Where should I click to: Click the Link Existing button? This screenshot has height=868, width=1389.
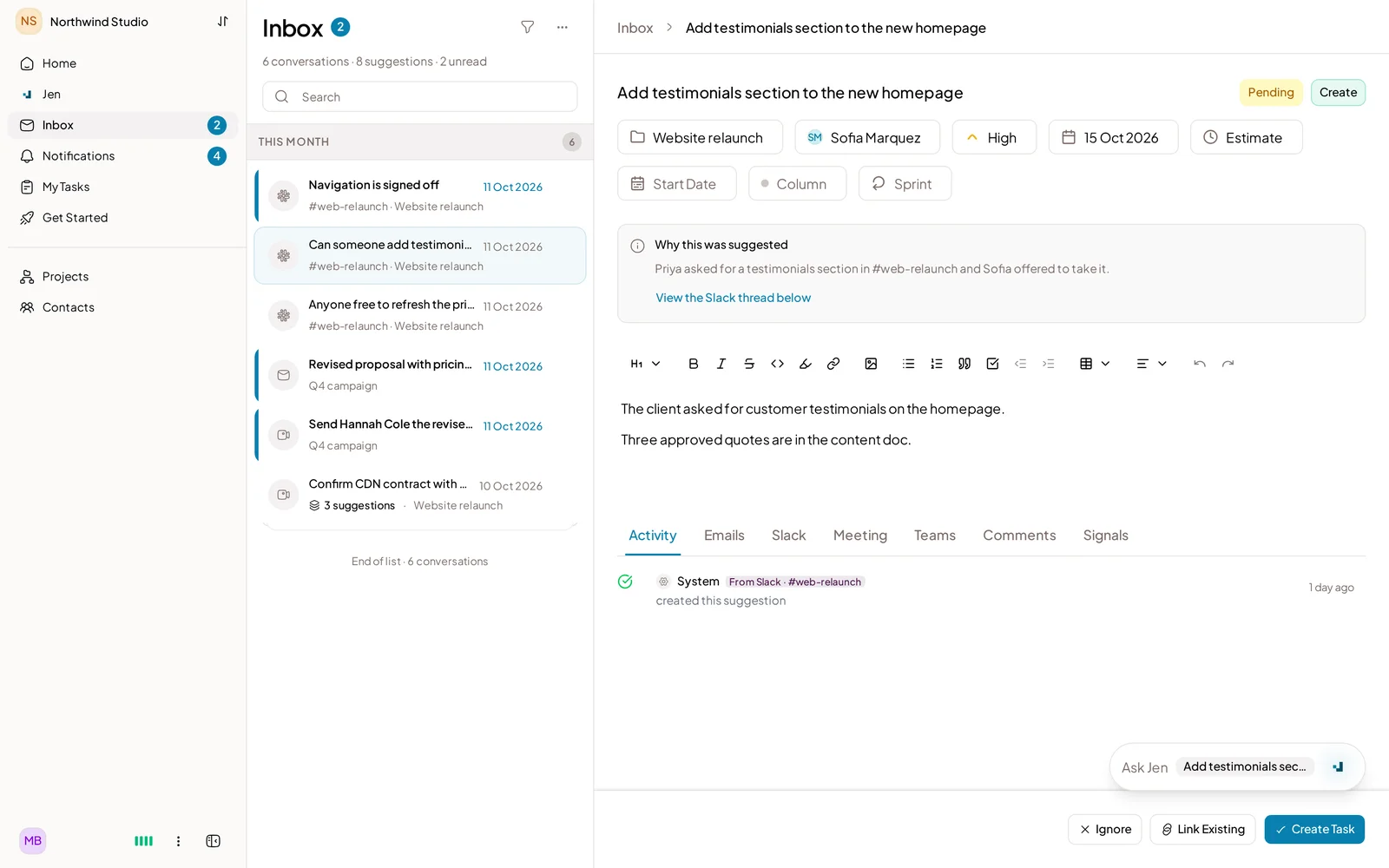(x=1202, y=829)
